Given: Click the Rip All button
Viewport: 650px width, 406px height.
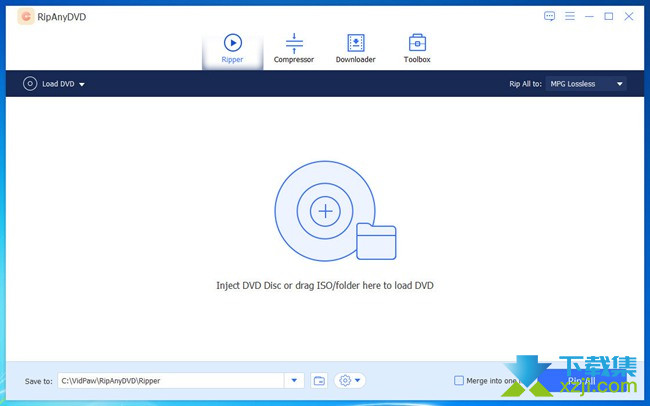Looking at the screenshot, I should 582,380.
